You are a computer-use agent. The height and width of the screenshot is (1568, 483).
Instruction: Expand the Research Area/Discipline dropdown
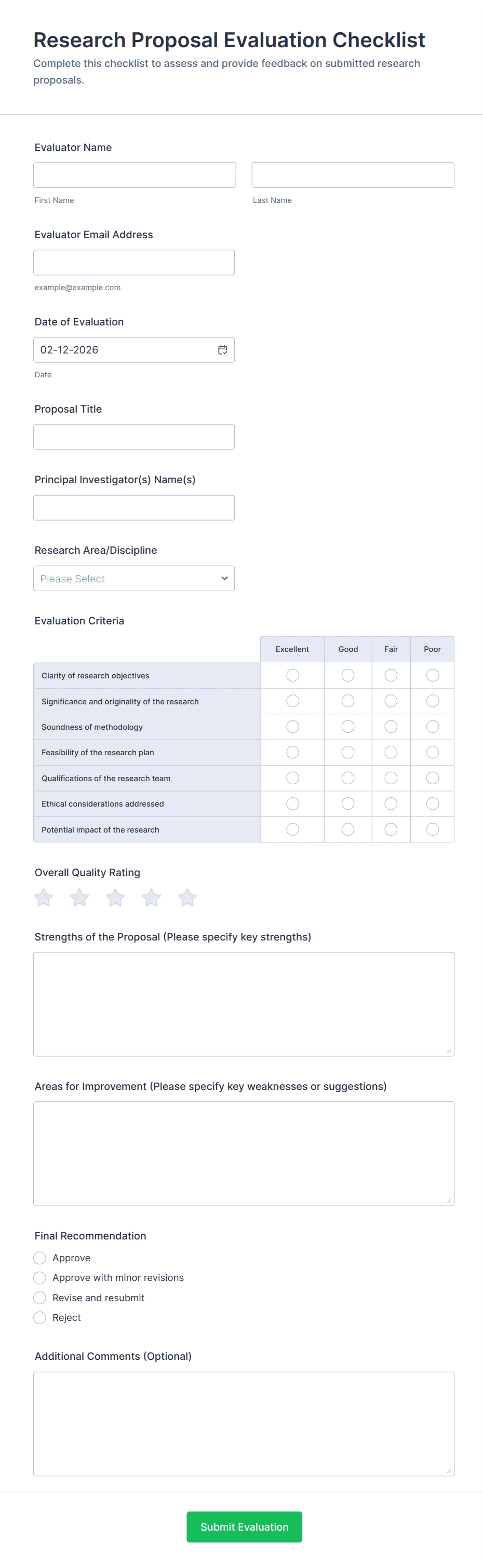pyautogui.click(x=134, y=578)
